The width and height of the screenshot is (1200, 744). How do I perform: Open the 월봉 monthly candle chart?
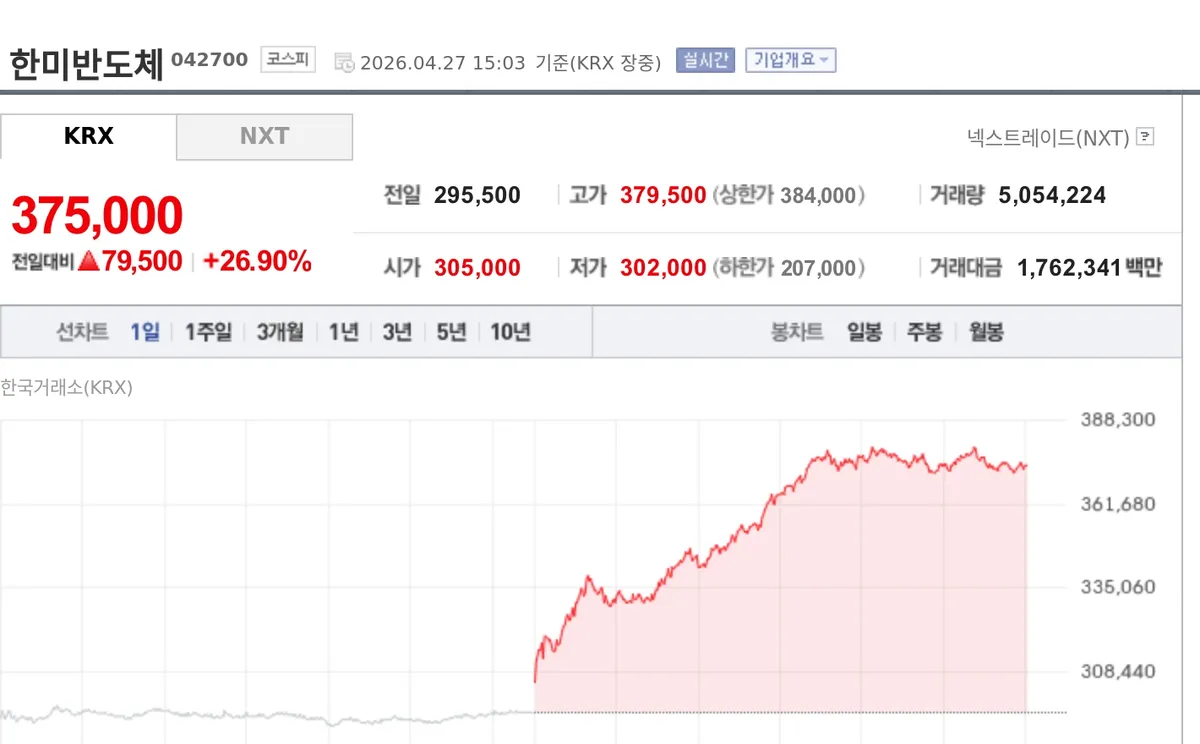[x=986, y=332]
